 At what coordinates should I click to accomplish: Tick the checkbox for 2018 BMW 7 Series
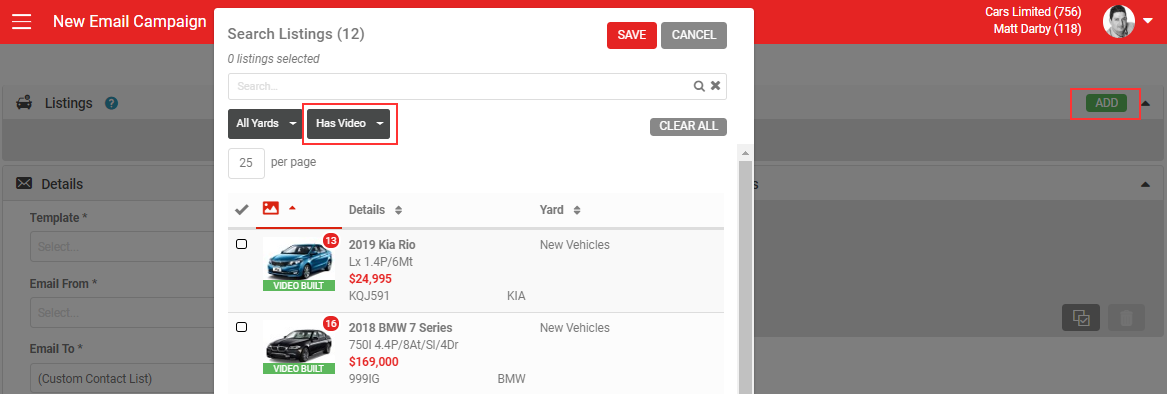click(x=241, y=326)
